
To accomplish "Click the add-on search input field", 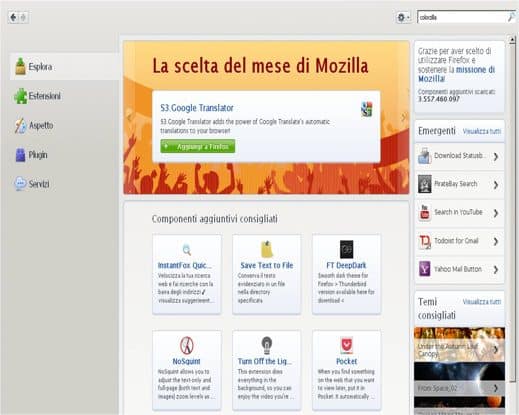I will coord(462,17).
